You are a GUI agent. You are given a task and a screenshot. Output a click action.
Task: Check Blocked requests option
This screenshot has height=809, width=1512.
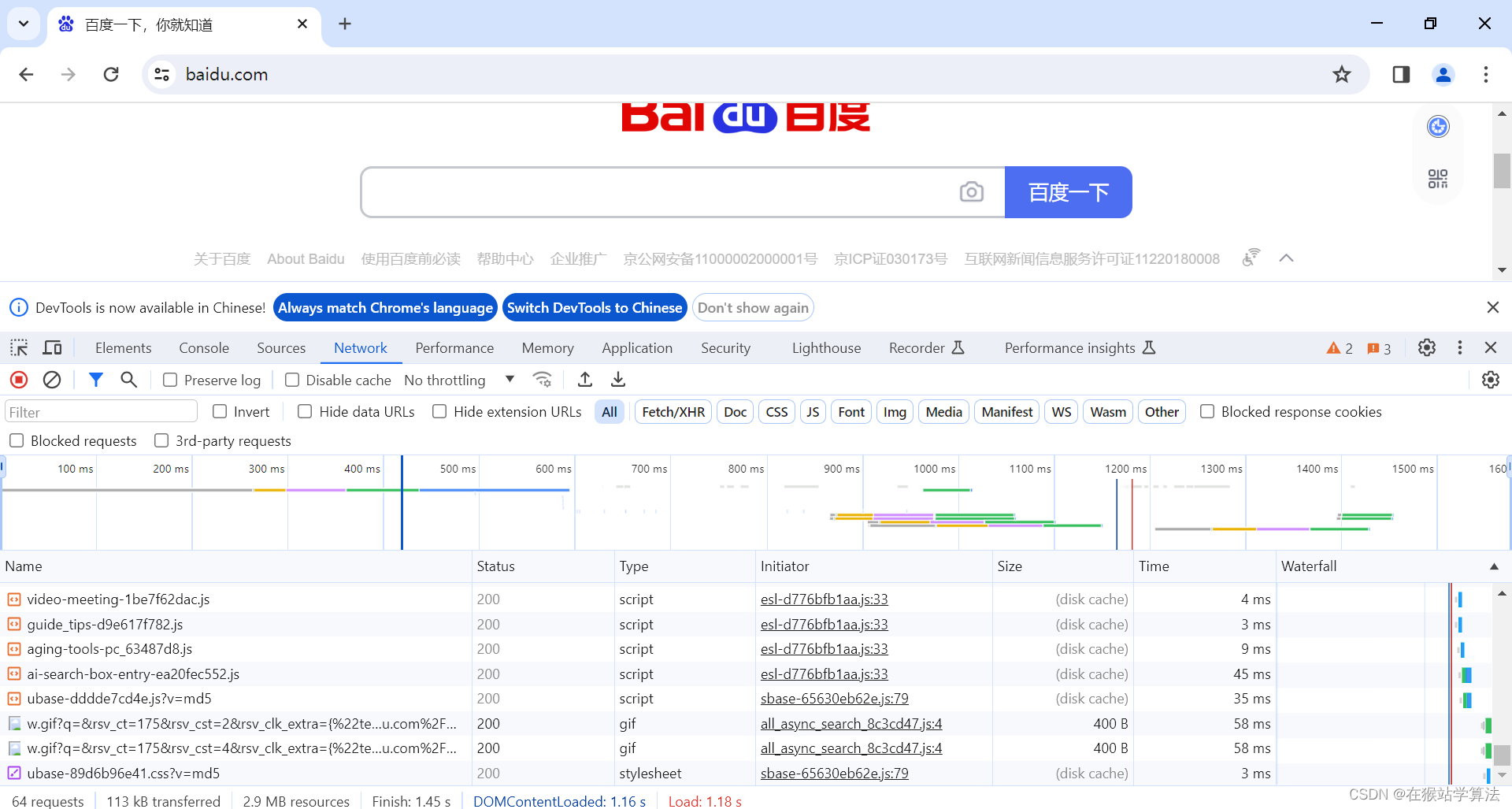[17, 441]
